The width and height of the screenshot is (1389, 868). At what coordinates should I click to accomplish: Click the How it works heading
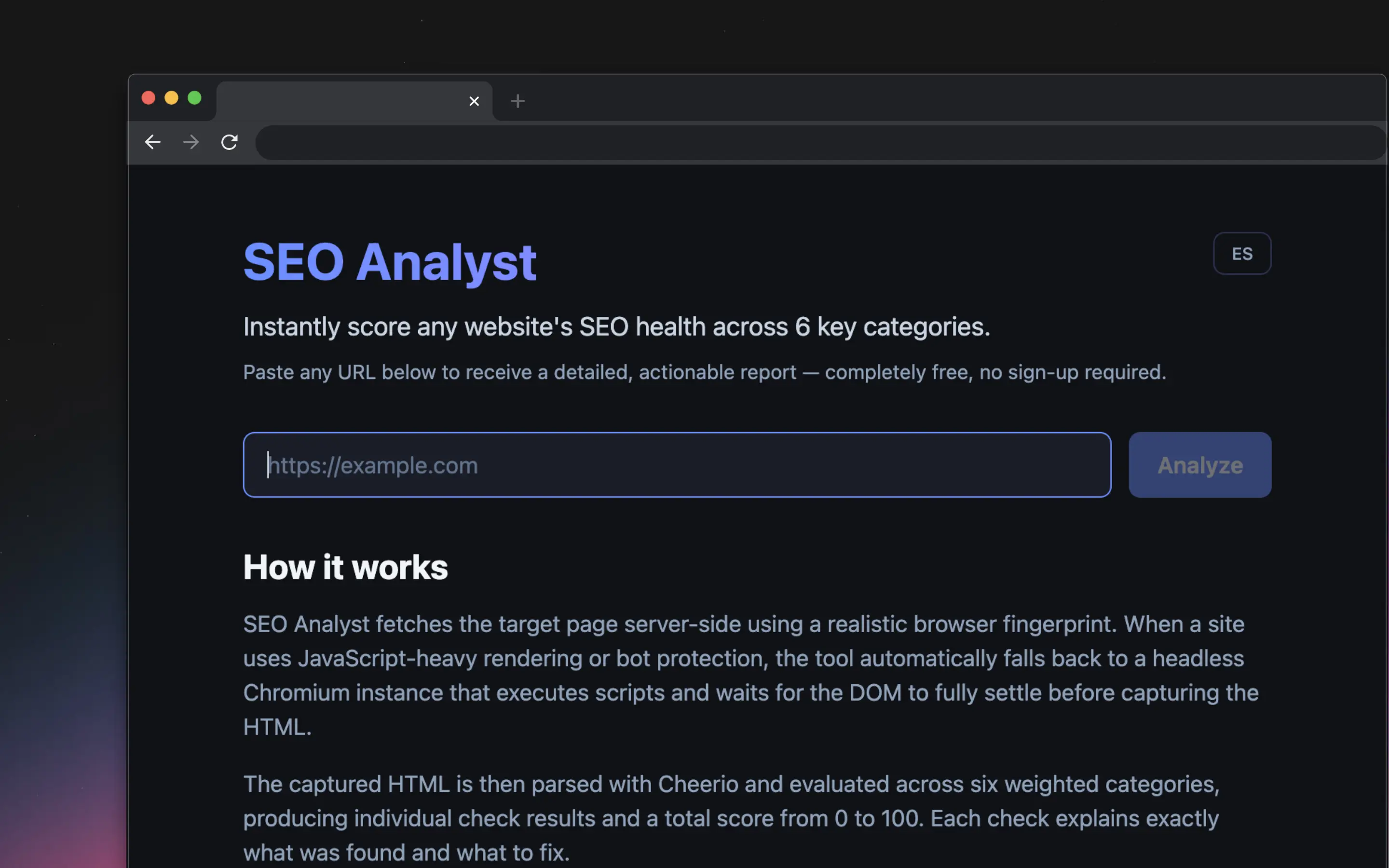[x=345, y=567]
